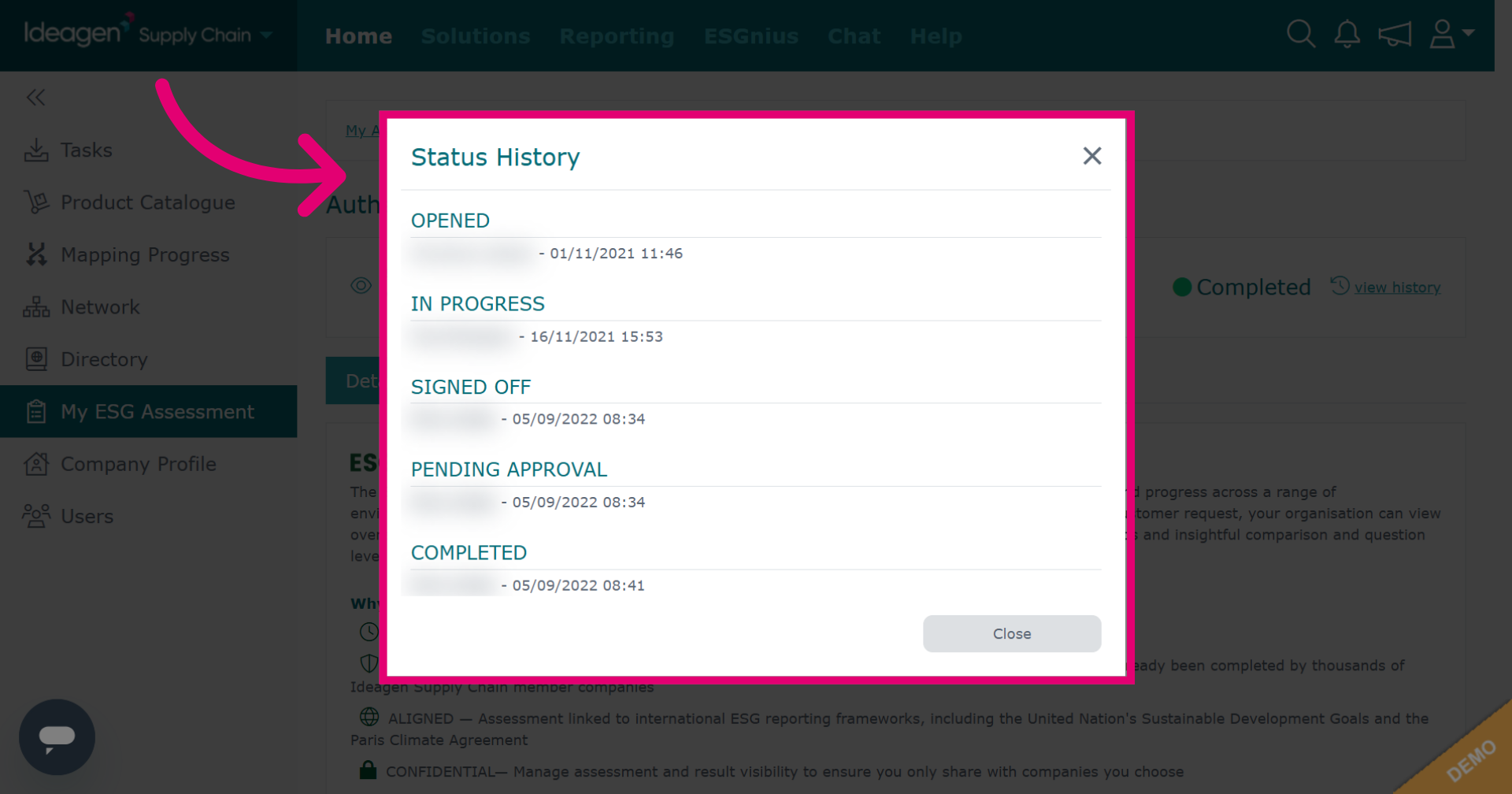Open the chat support bubble
The width and height of the screenshot is (1512, 794).
(57, 736)
